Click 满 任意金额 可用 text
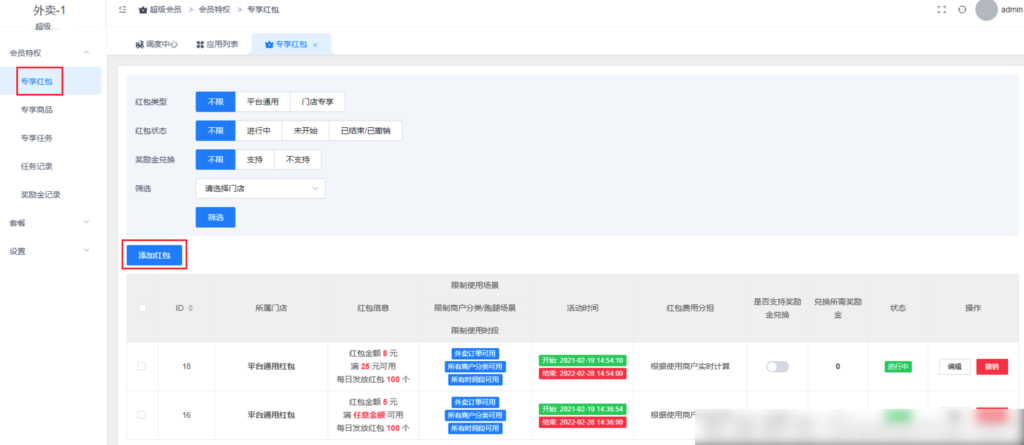This screenshot has height=445, width=1024. click(x=373, y=415)
